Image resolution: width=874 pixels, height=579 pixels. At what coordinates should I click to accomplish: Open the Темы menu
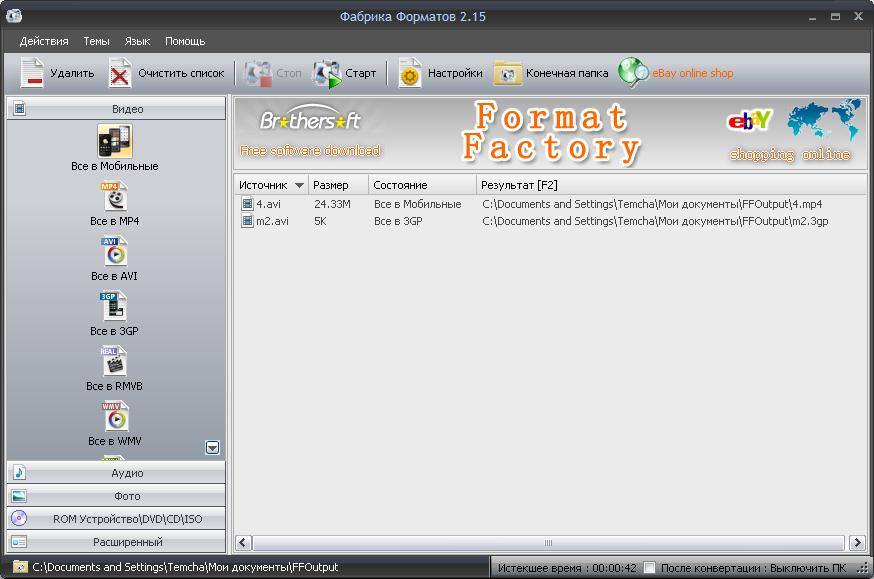[x=96, y=41]
